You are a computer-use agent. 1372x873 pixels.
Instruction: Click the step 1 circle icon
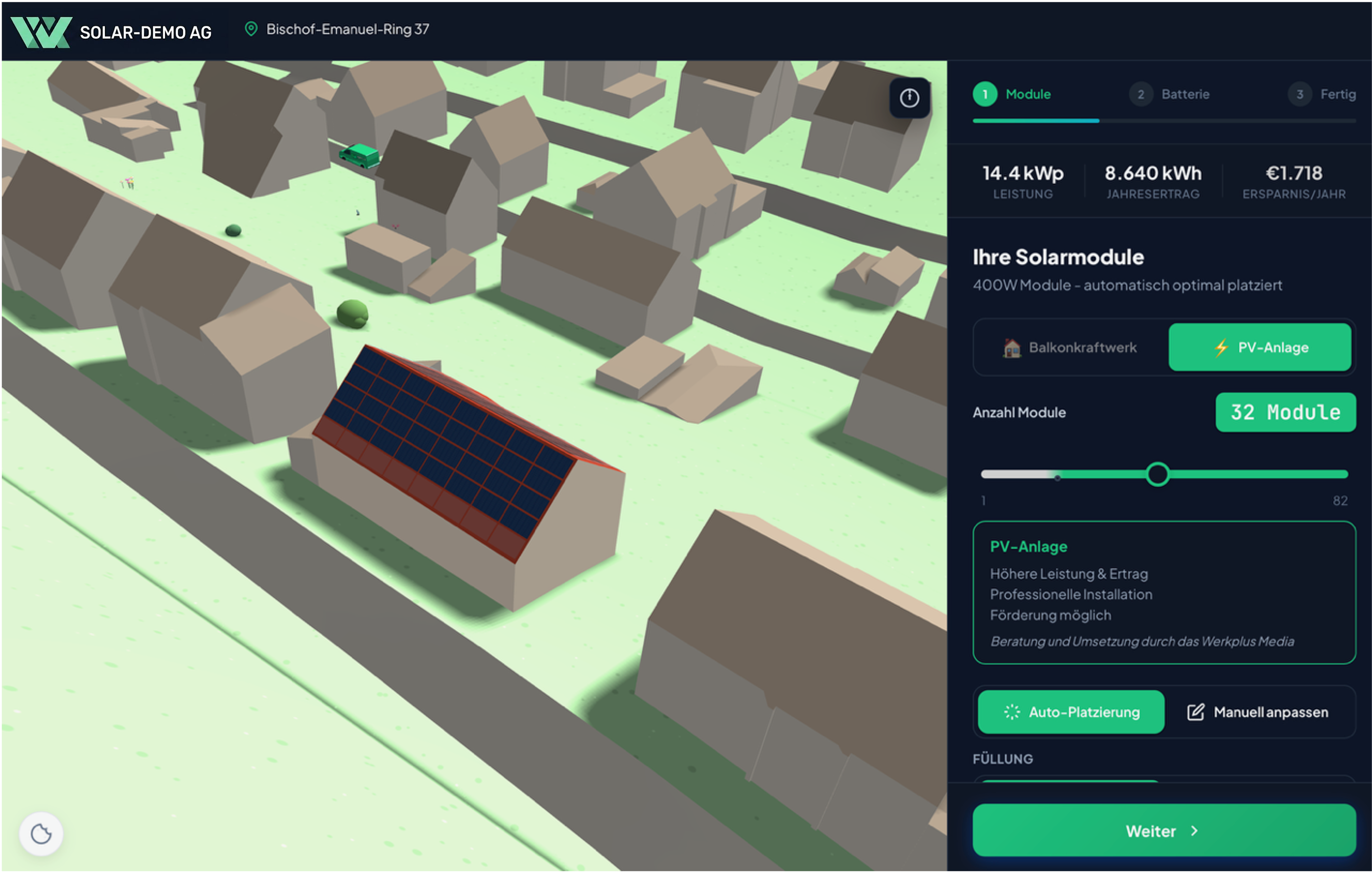(985, 95)
